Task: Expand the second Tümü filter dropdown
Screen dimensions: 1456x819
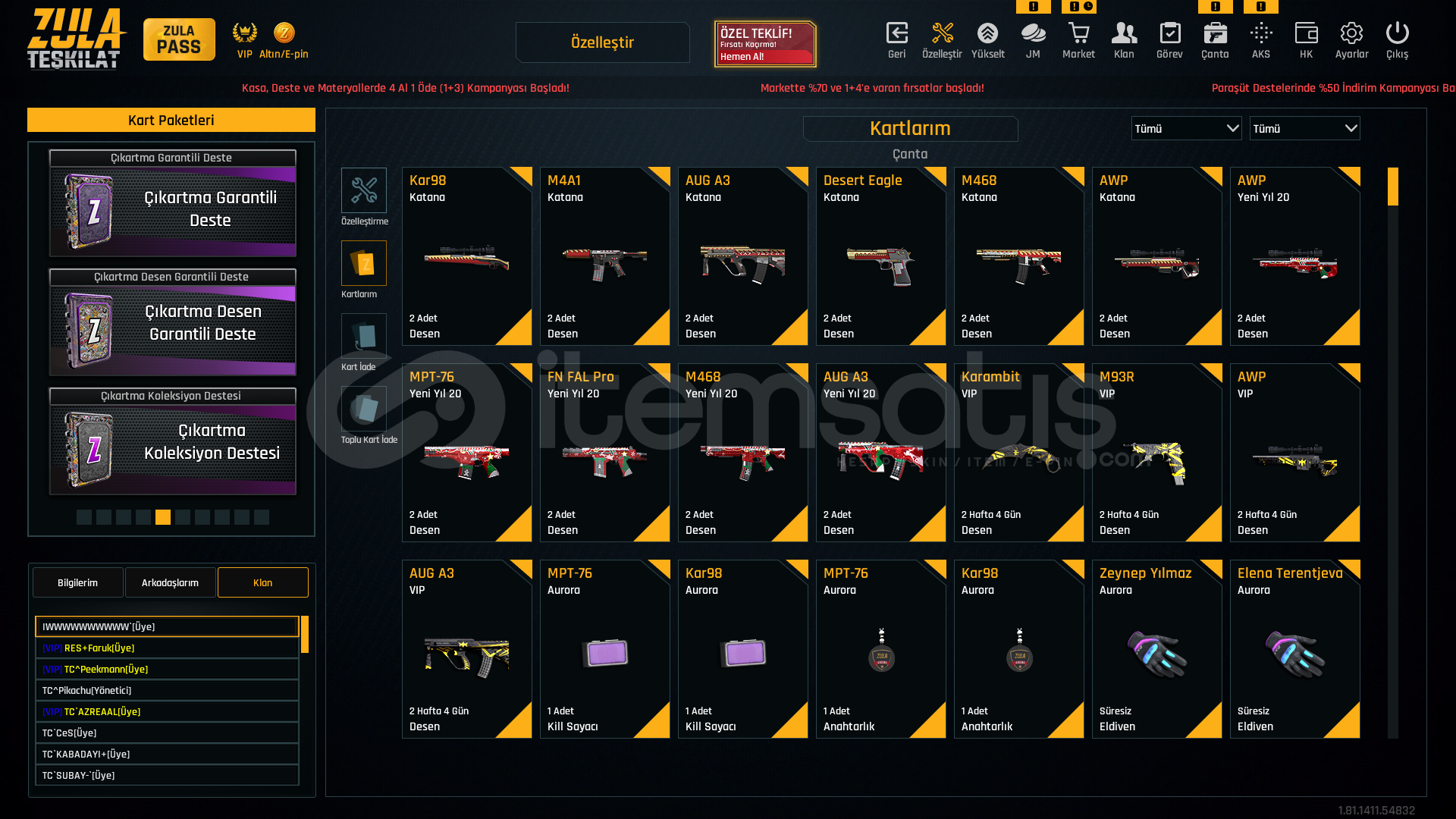Action: (x=1304, y=128)
